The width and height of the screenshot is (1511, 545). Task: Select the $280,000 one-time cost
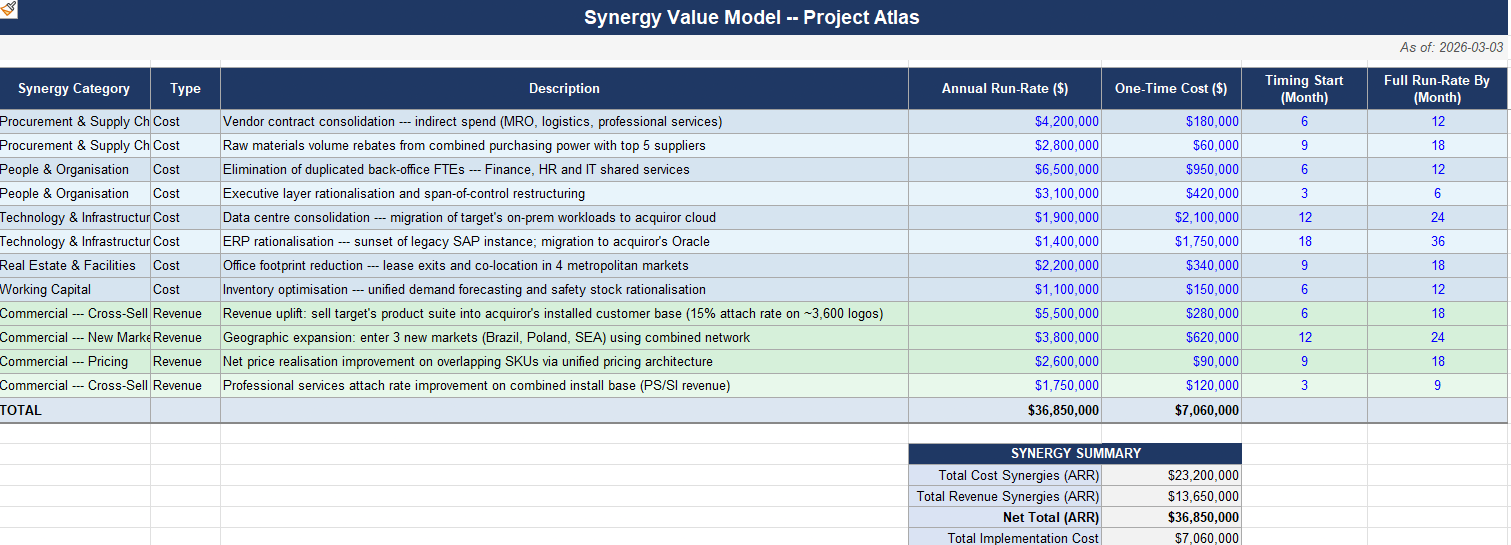1171,314
